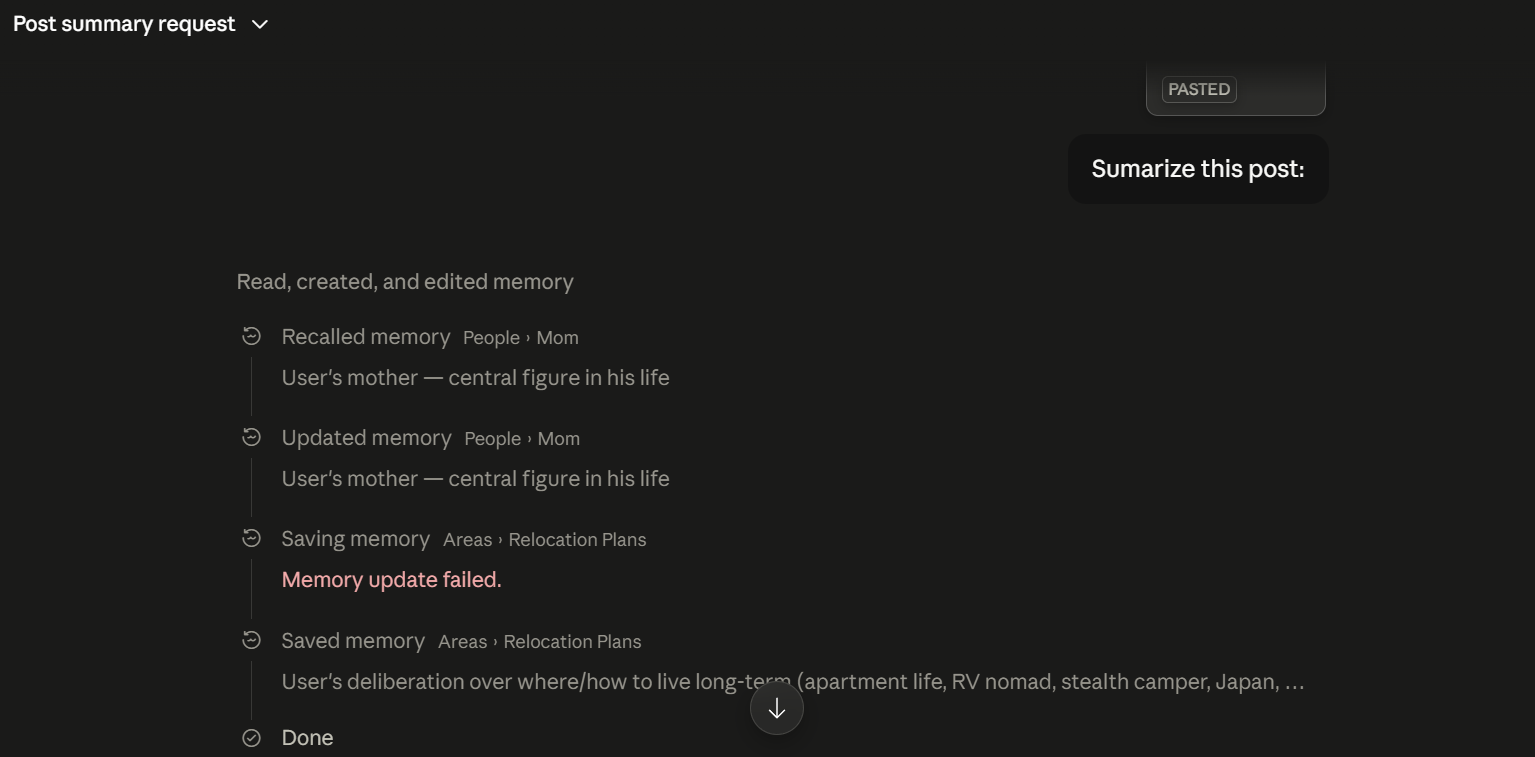This screenshot has height=757, width=1535.
Task: Click the memory icon beside Recalled memory
Action: (252, 336)
